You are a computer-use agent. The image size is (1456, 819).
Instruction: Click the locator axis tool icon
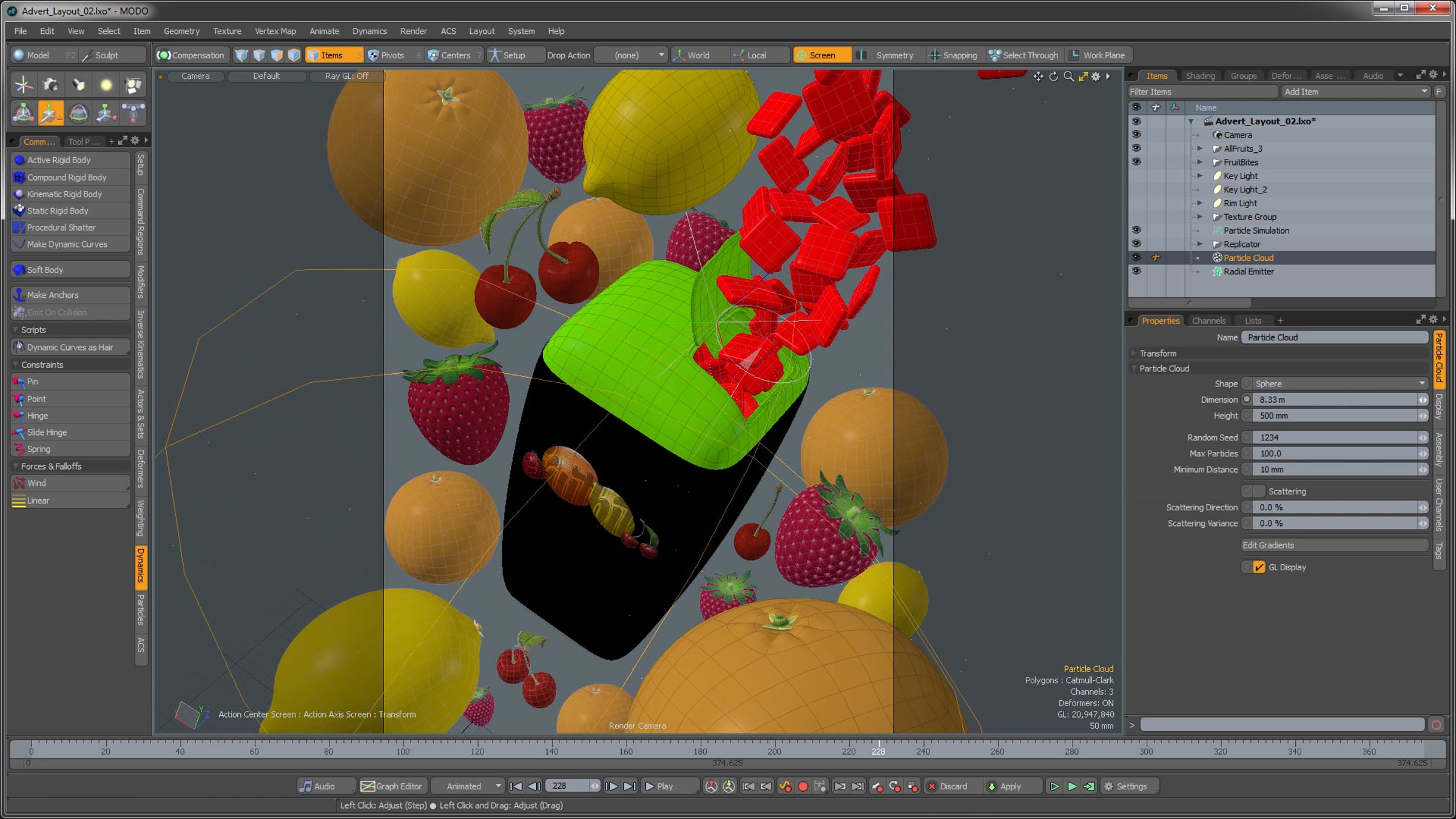tap(23, 85)
